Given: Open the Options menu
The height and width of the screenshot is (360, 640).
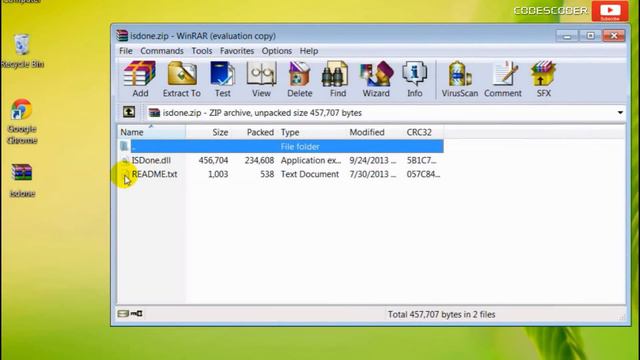Looking at the screenshot, I should click(x=276, y=51).
